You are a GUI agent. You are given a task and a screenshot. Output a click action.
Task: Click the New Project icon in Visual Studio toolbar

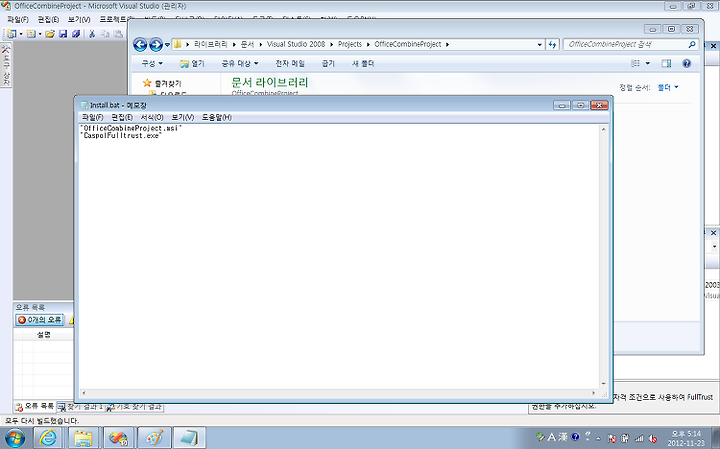point(11,34)
